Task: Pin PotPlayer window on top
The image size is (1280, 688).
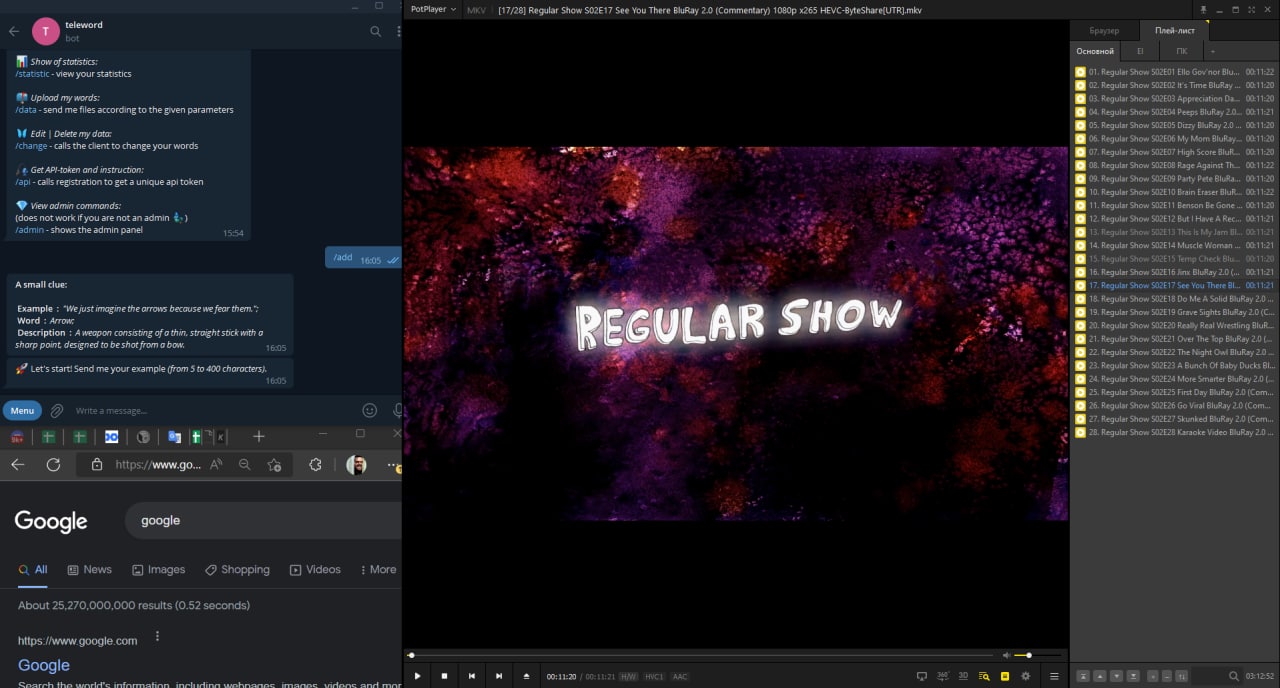Action: pos(1203,9)
